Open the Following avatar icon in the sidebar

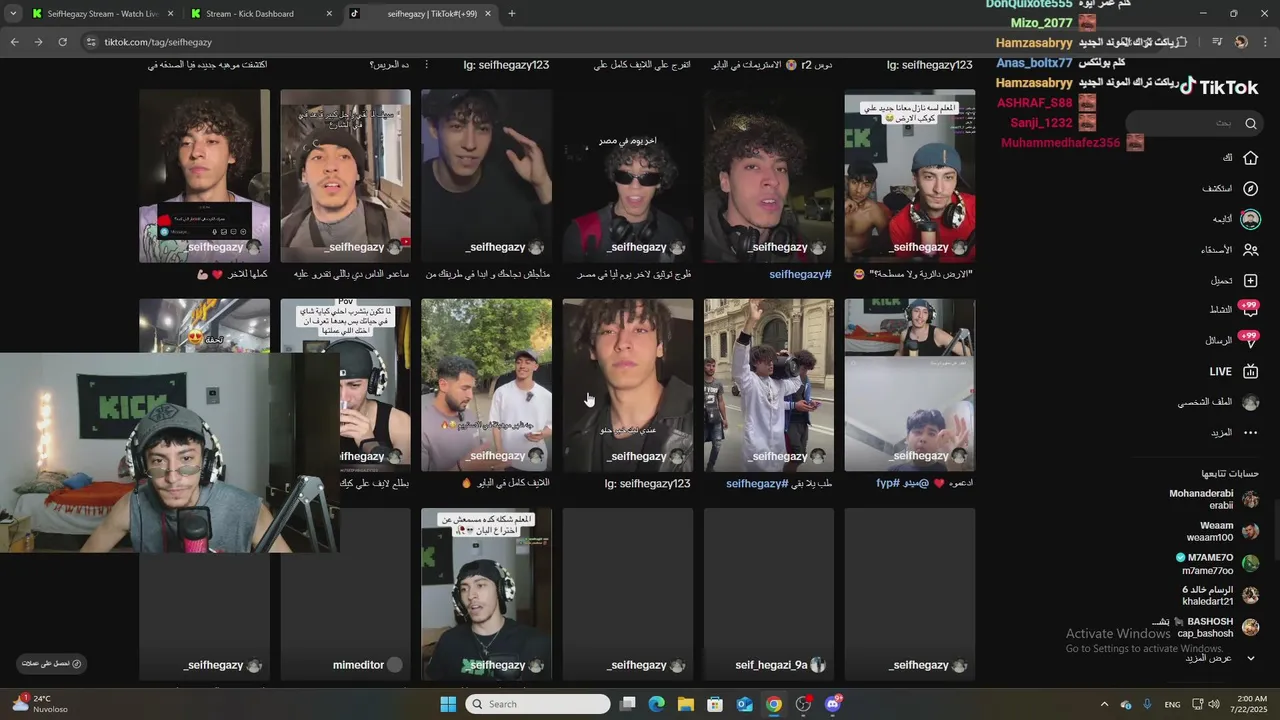click(1250, 219)
